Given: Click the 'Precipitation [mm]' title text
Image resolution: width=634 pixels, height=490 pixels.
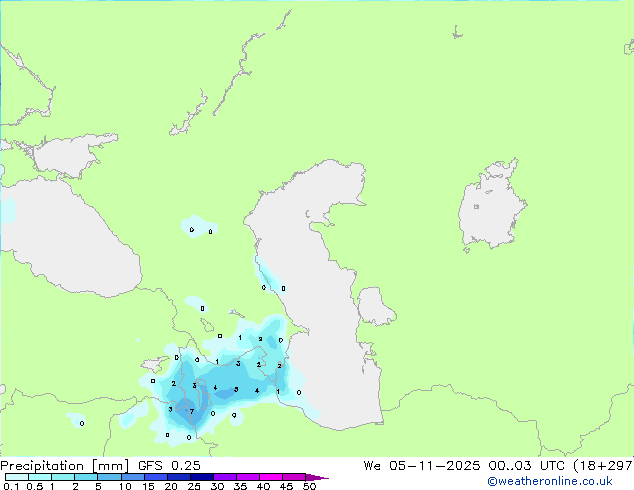Looking at the screenshot, I should [x=64, y=466].
